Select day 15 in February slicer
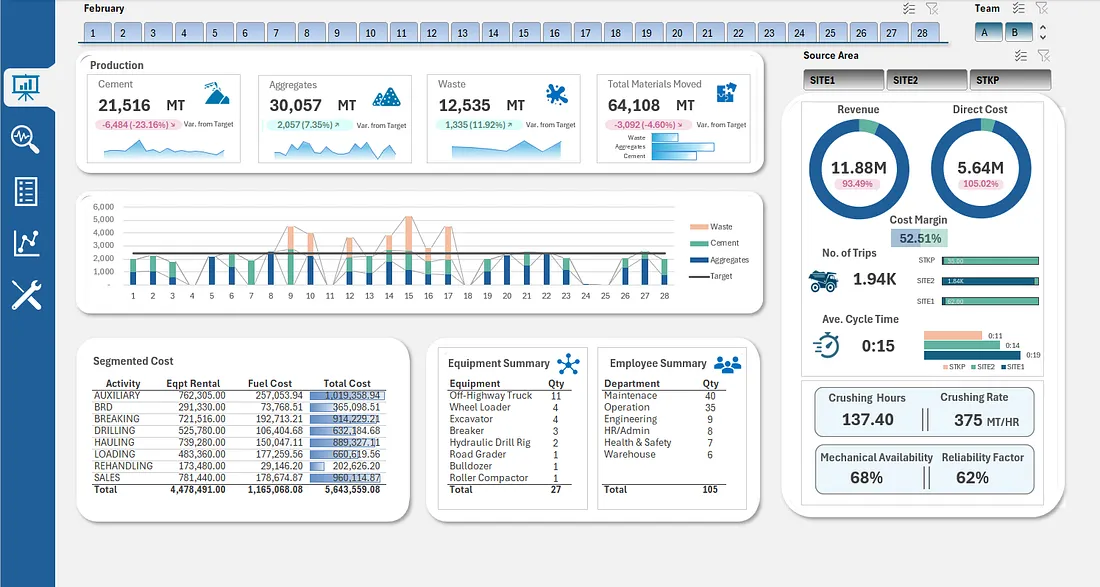Screen dimensions: 1100x587 524,33
